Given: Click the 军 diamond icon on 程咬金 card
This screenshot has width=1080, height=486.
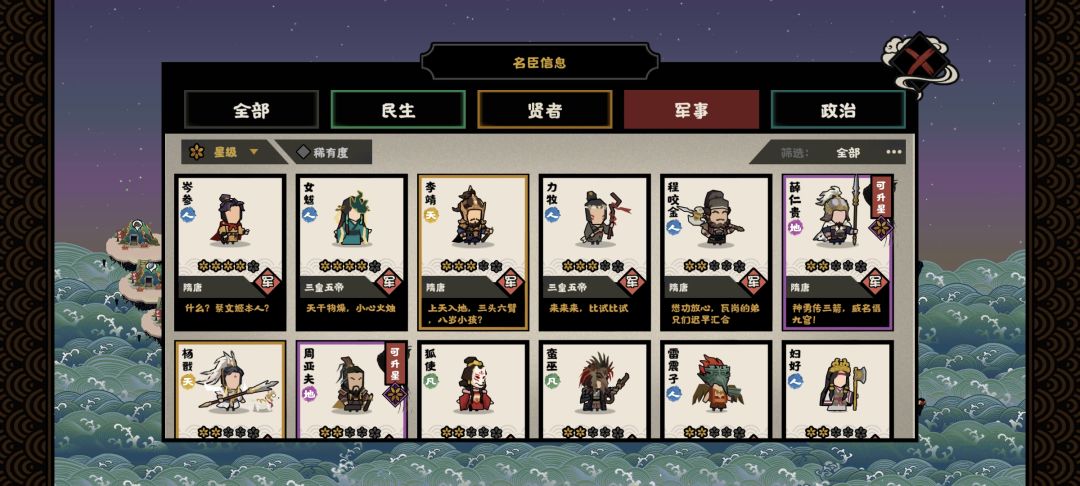Looking at the screenshot, I should [752, 282].
